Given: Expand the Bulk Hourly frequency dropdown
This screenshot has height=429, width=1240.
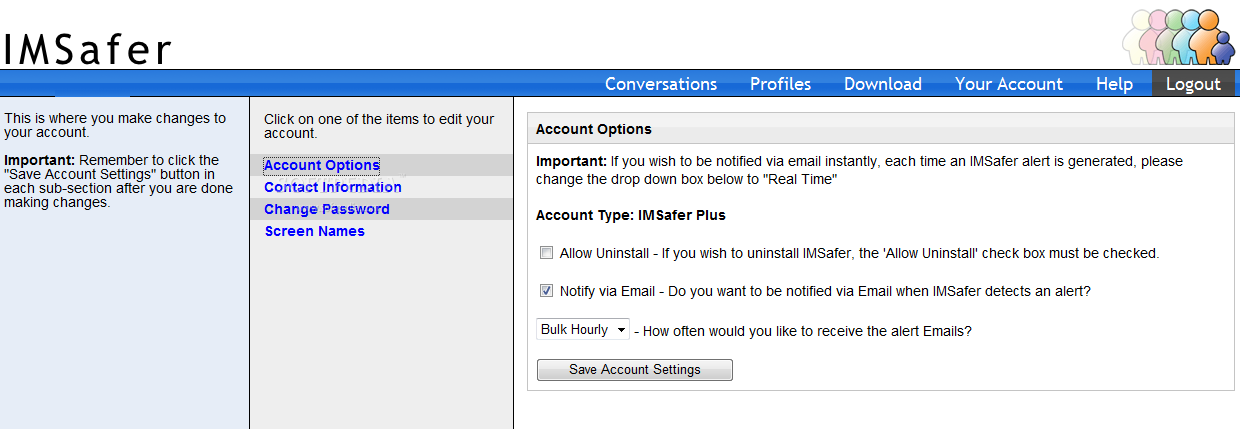Looking at the screenshot, I should [x=583, y=329].
